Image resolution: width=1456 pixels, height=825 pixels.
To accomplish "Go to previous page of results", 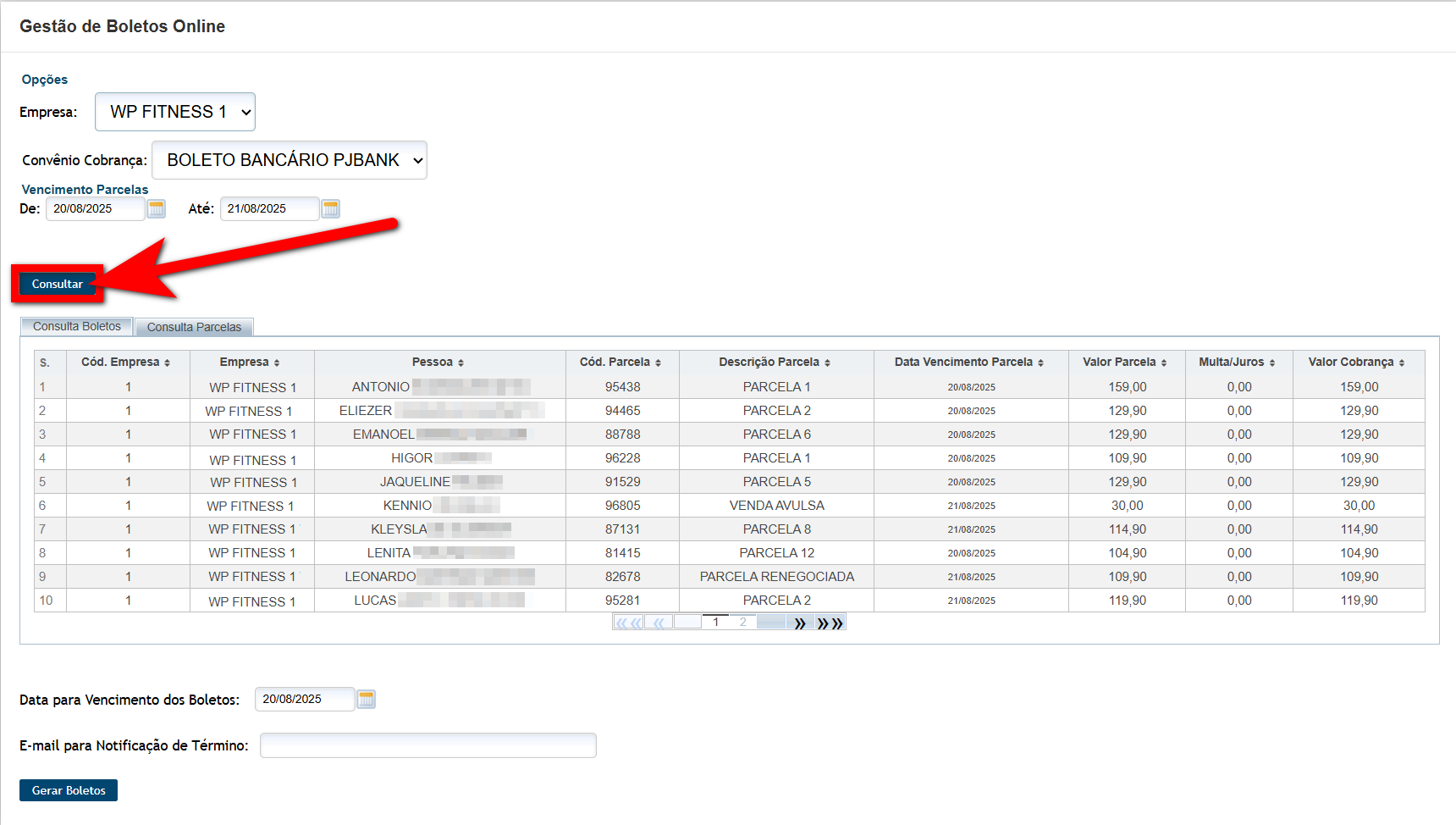I will [x=659, y=623].
